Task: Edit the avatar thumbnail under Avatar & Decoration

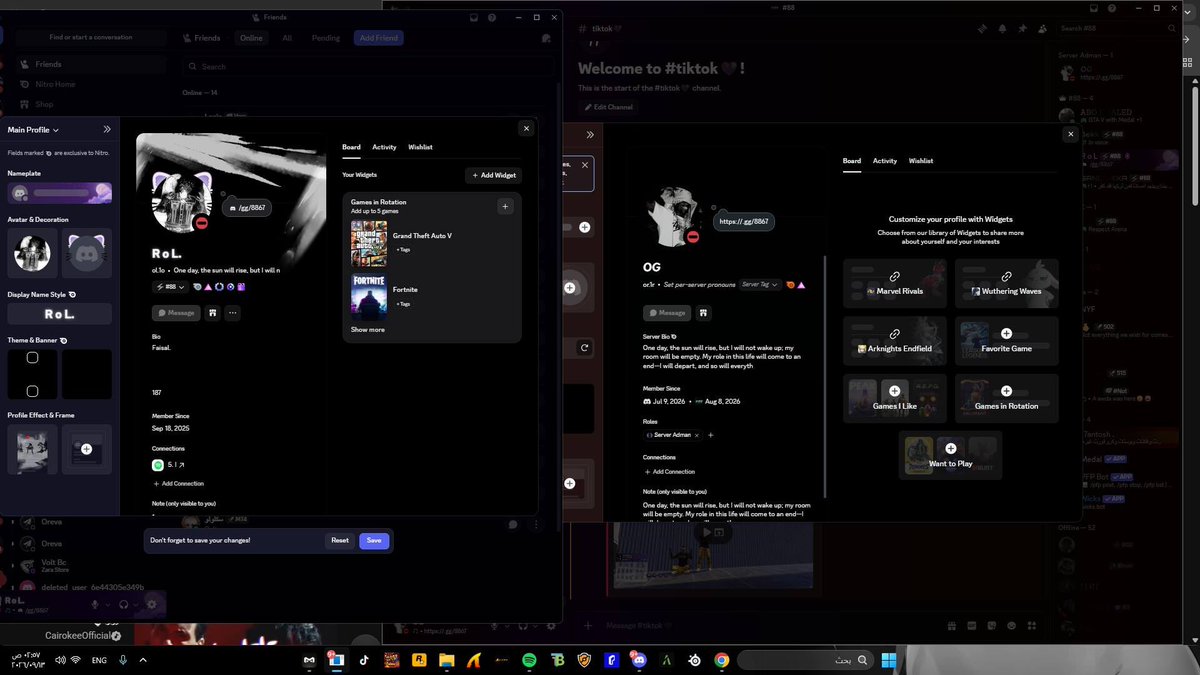Action: (x=32, y=252)
